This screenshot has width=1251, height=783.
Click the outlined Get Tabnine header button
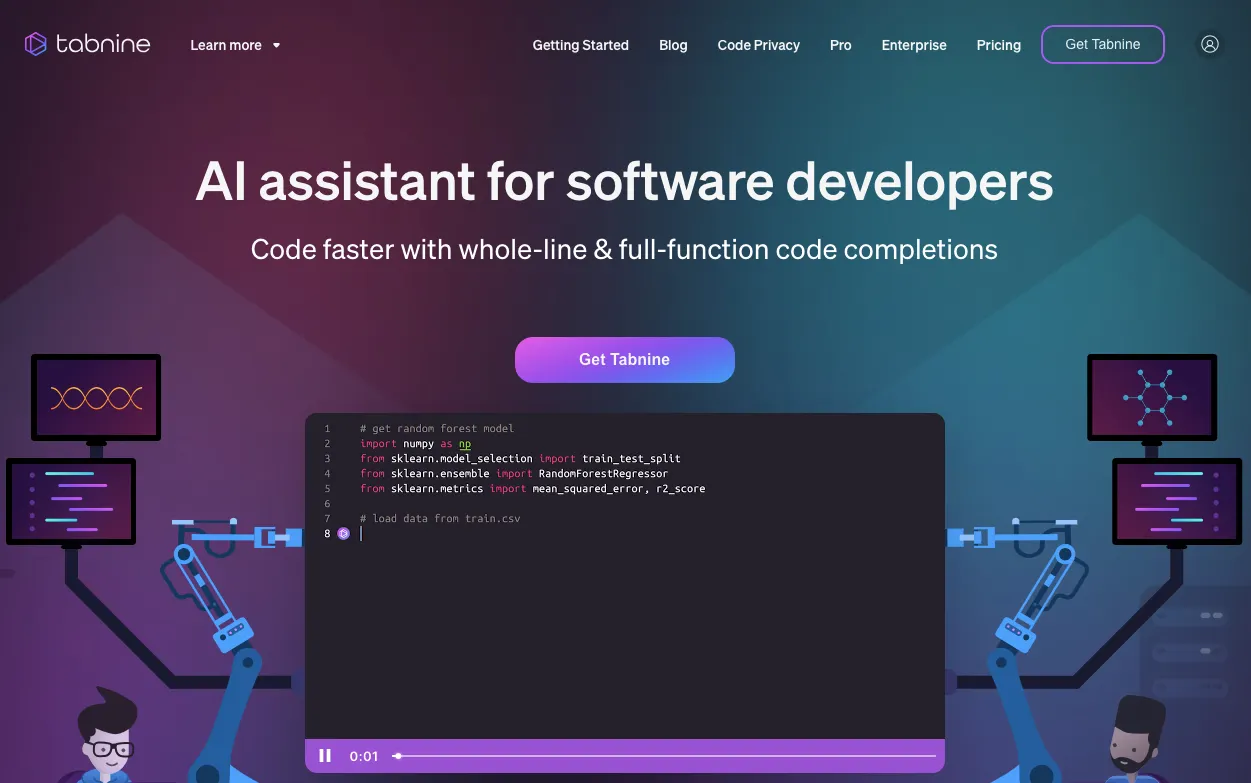[1102, 44]
